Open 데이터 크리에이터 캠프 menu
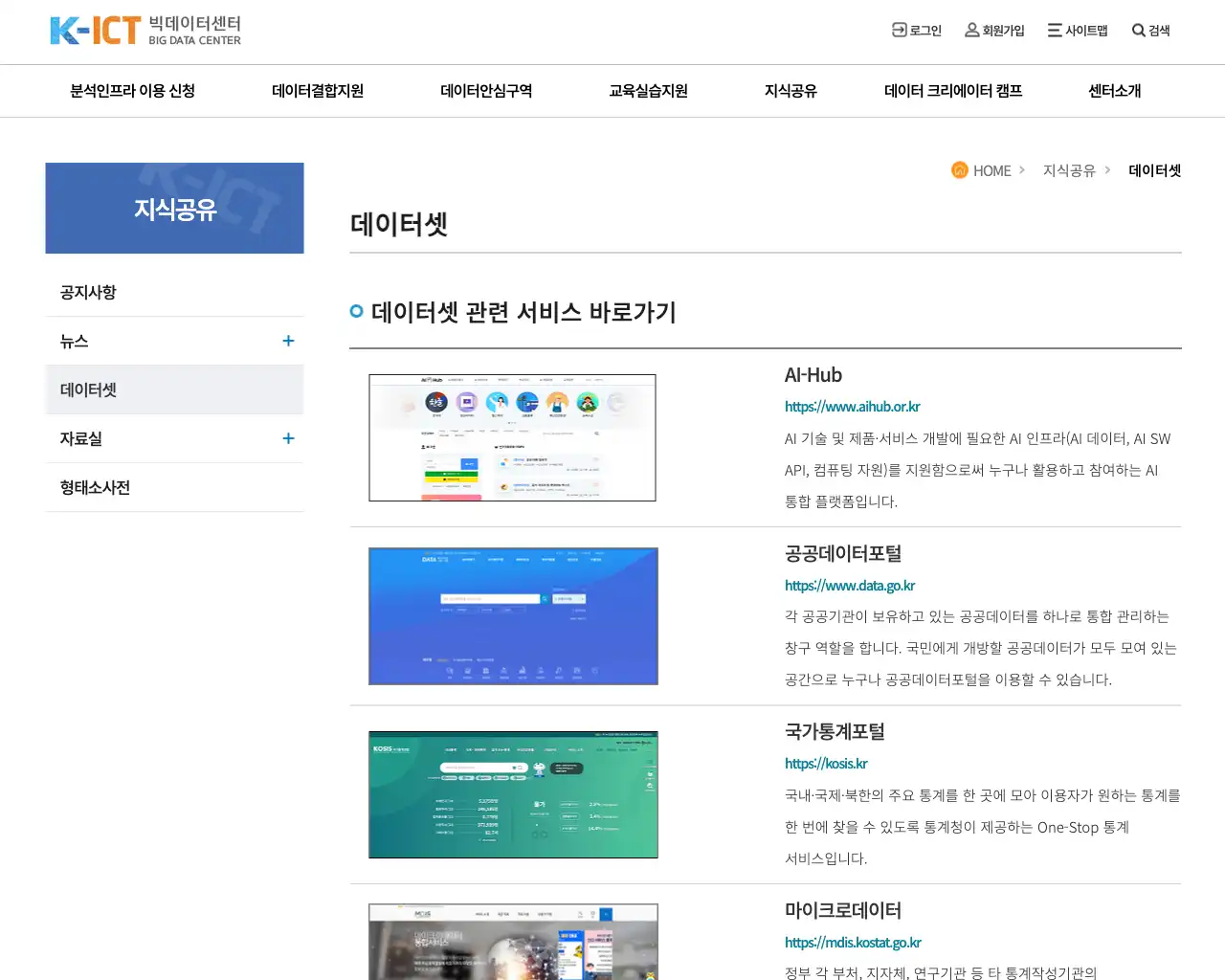The image size is (1225, 980). (953, 91)
